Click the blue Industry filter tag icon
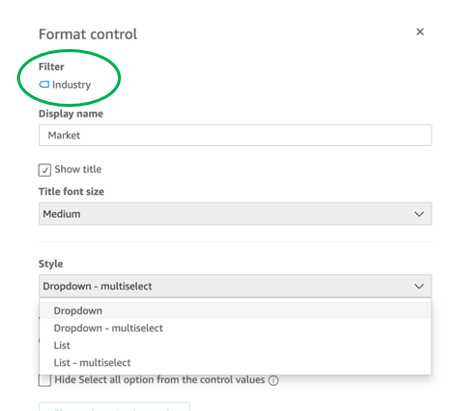This screenshot has height=411, width=470. coord(44,85)
